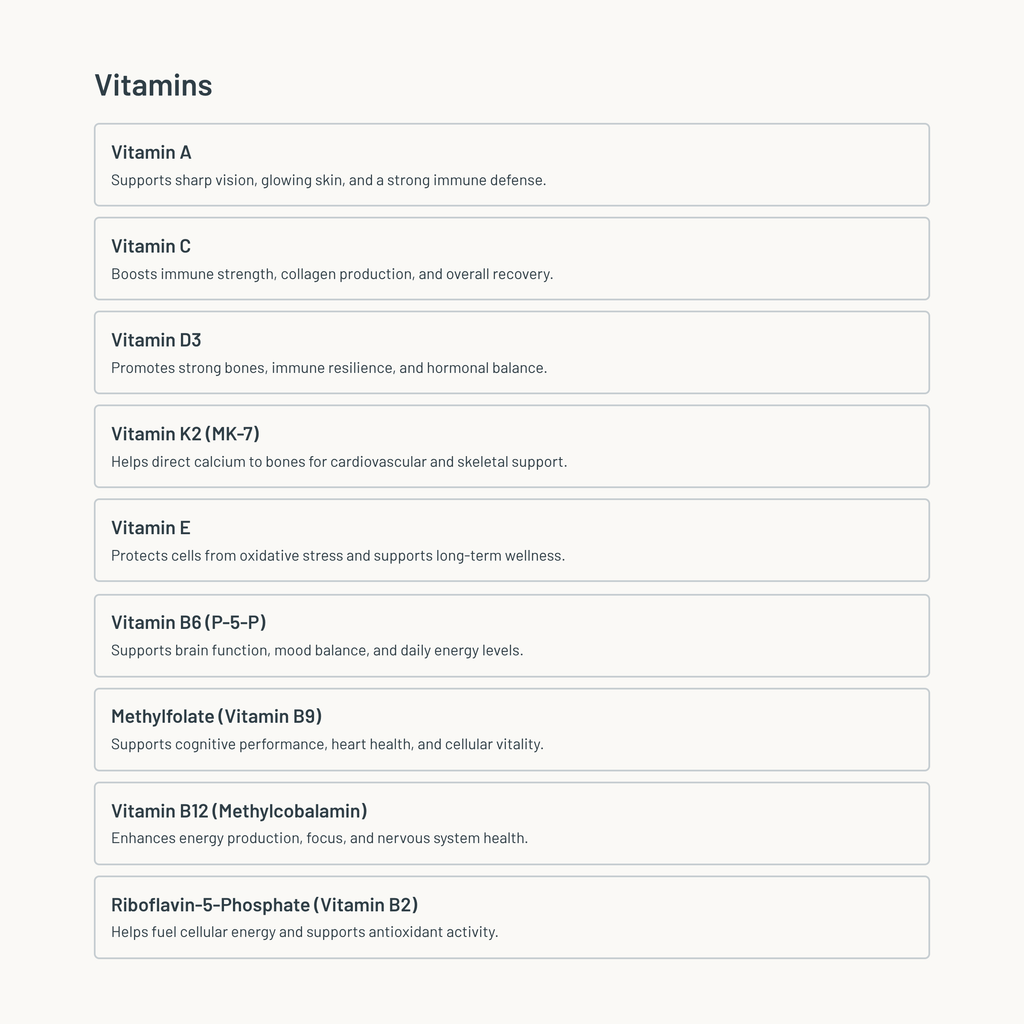The width and height of the screenshot is (1024, 1024).
Task: Click the 'Supports cognitive performance' description
Action: (327, 744)
